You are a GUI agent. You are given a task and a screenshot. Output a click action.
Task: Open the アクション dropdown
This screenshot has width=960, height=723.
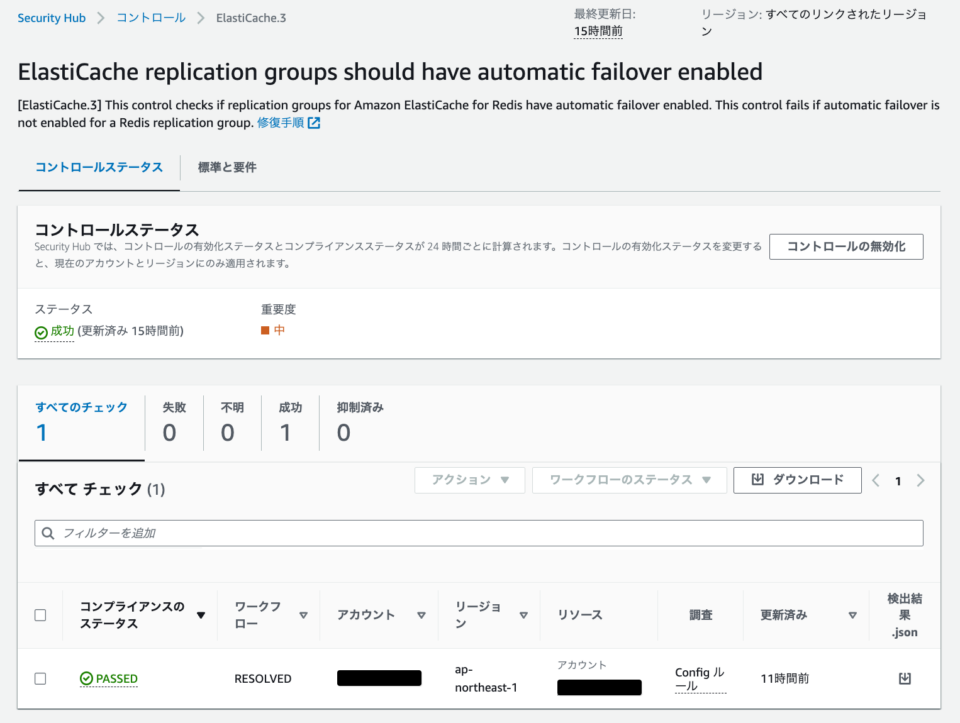(x=469, y=480)
